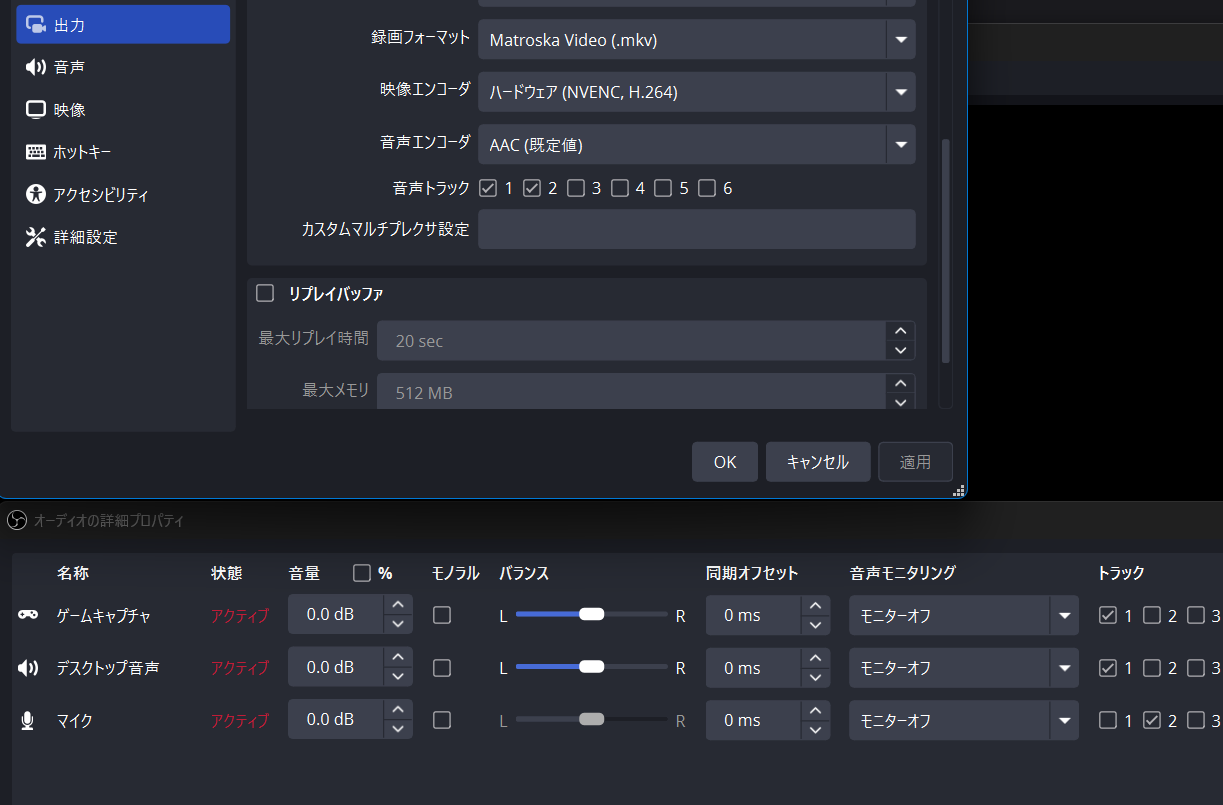Viewport: 1223px width, 805px height.
Task: Open the 映像エンコーダ dropdown
Action: point(697,92)
